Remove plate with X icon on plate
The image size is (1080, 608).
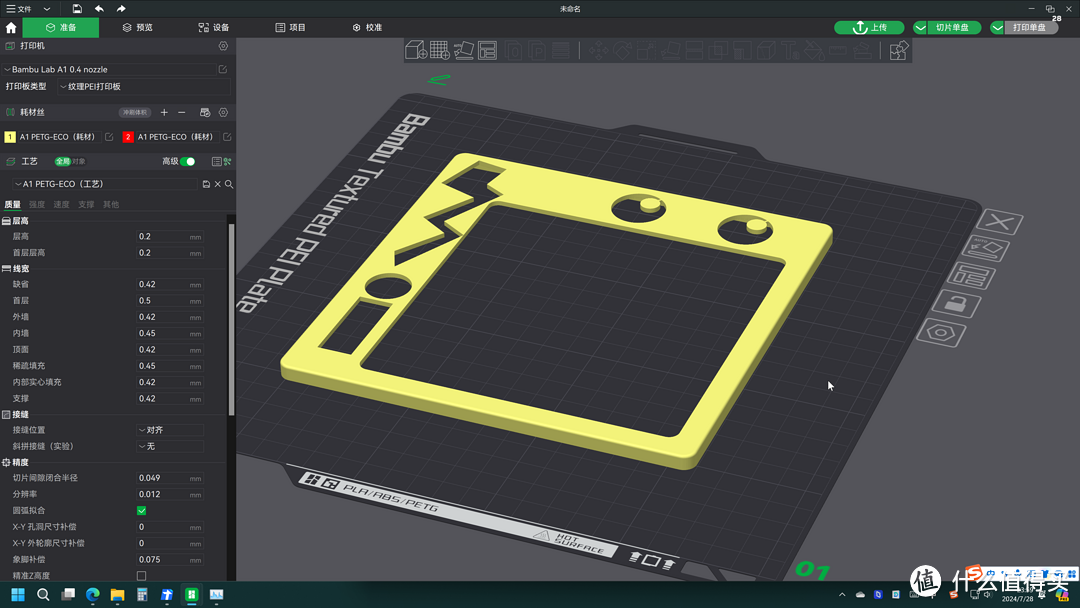click(999, 222)
